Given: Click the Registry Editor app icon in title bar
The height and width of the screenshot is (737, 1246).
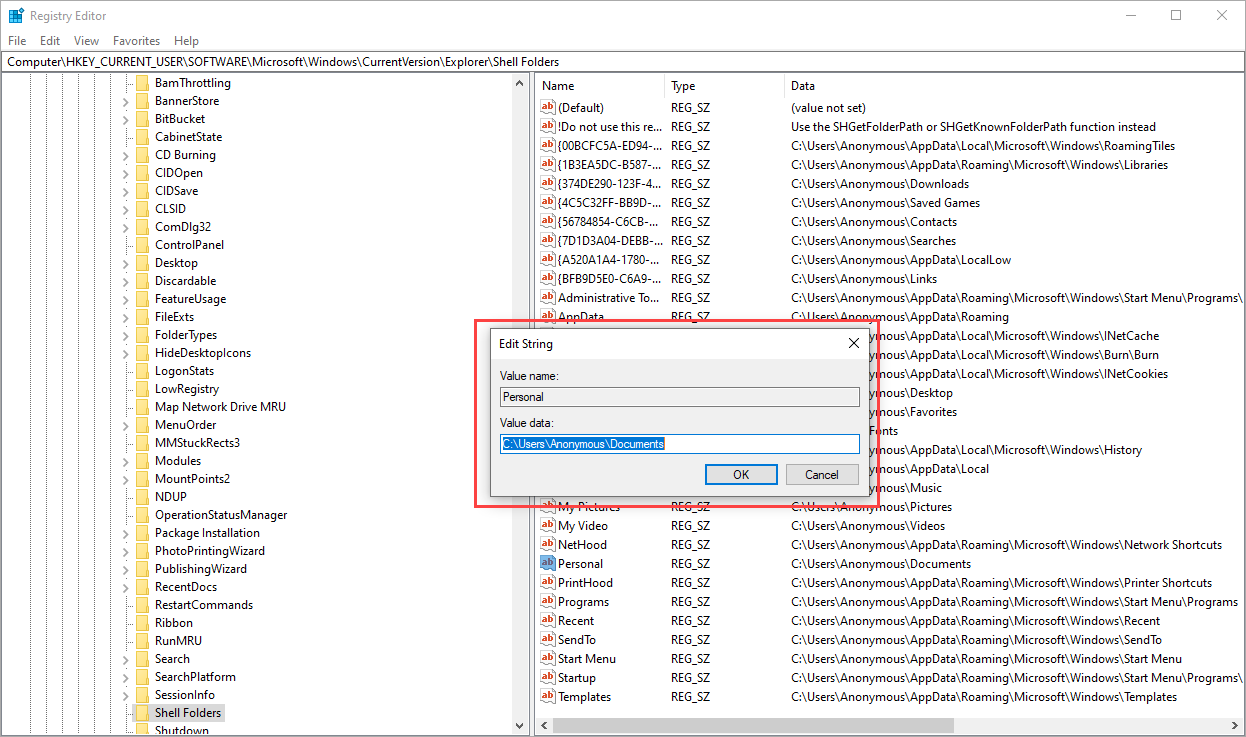Looking at the screenshot, I should 16,16.
